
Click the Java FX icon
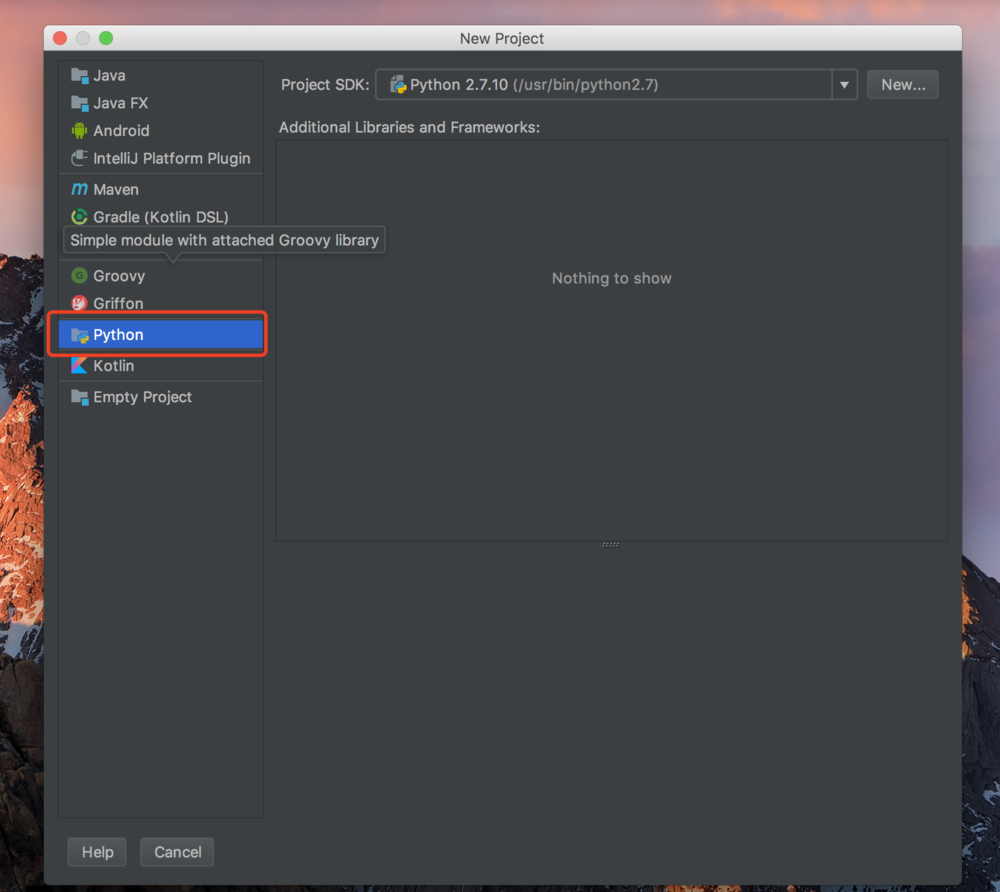[79, 103]
